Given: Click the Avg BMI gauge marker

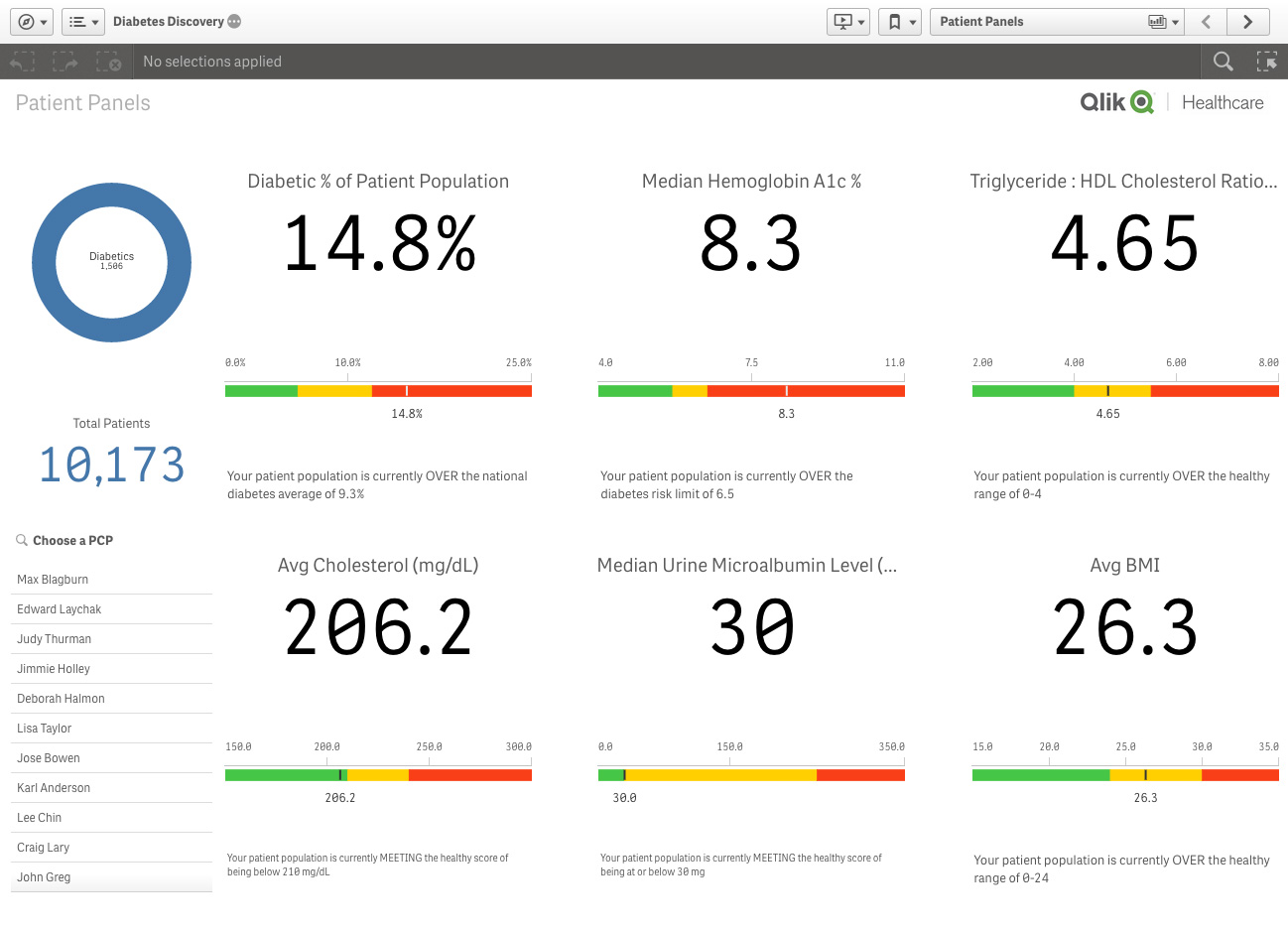Looking at the screenshot, I should [x=1146, y=774].
